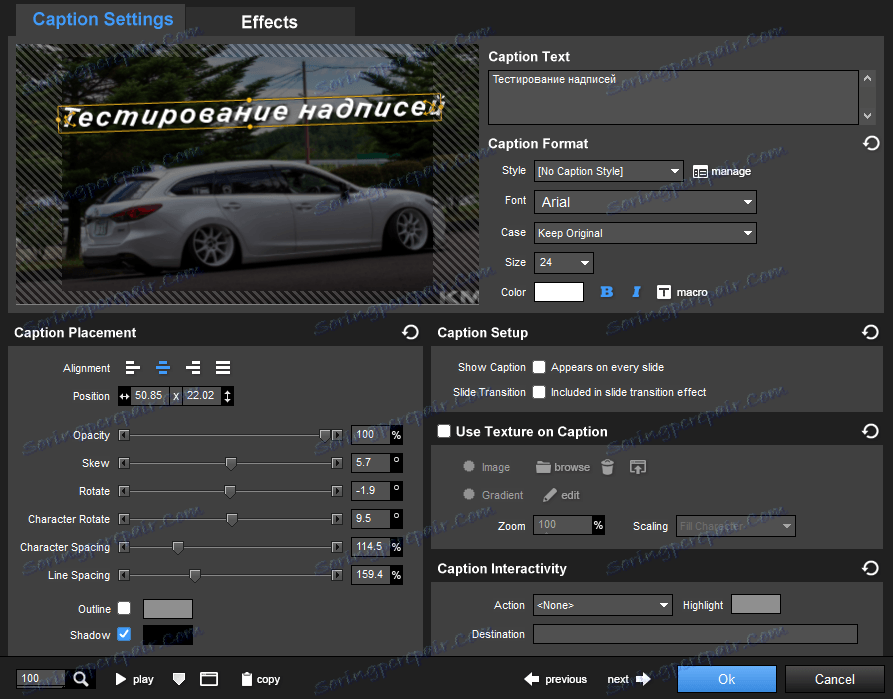The height and width of the screenshot is (699, 893).
Task: Toggle bold caption formatting
Action: tap(606, 292)
